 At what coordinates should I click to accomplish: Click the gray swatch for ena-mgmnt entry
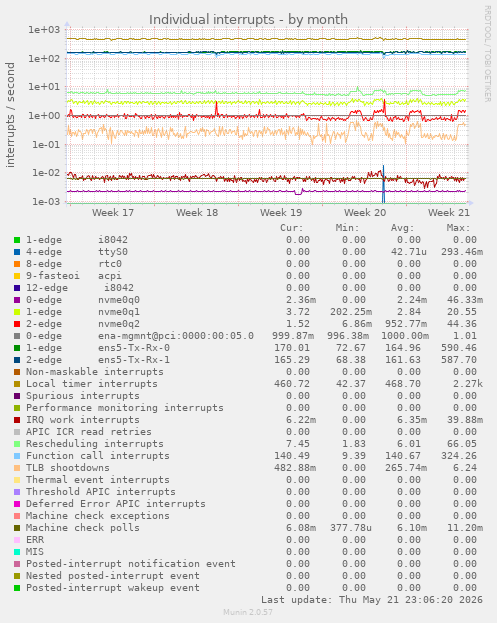[17, 336]
